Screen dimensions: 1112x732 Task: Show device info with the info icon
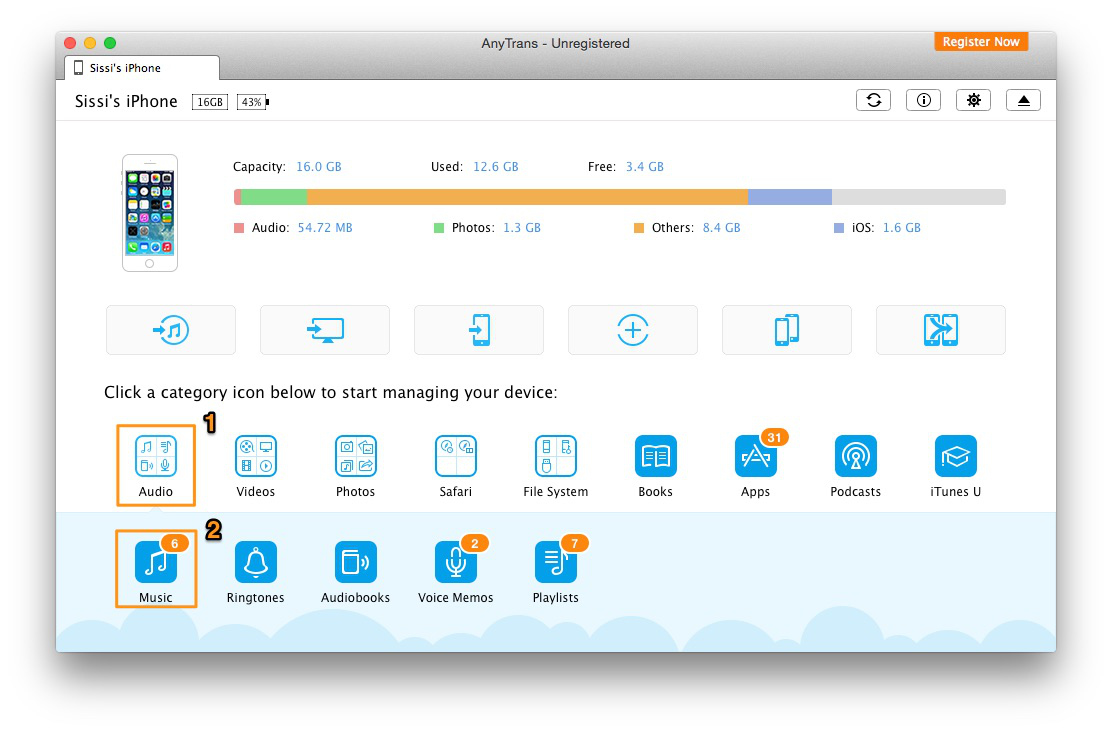pos(923,100)
